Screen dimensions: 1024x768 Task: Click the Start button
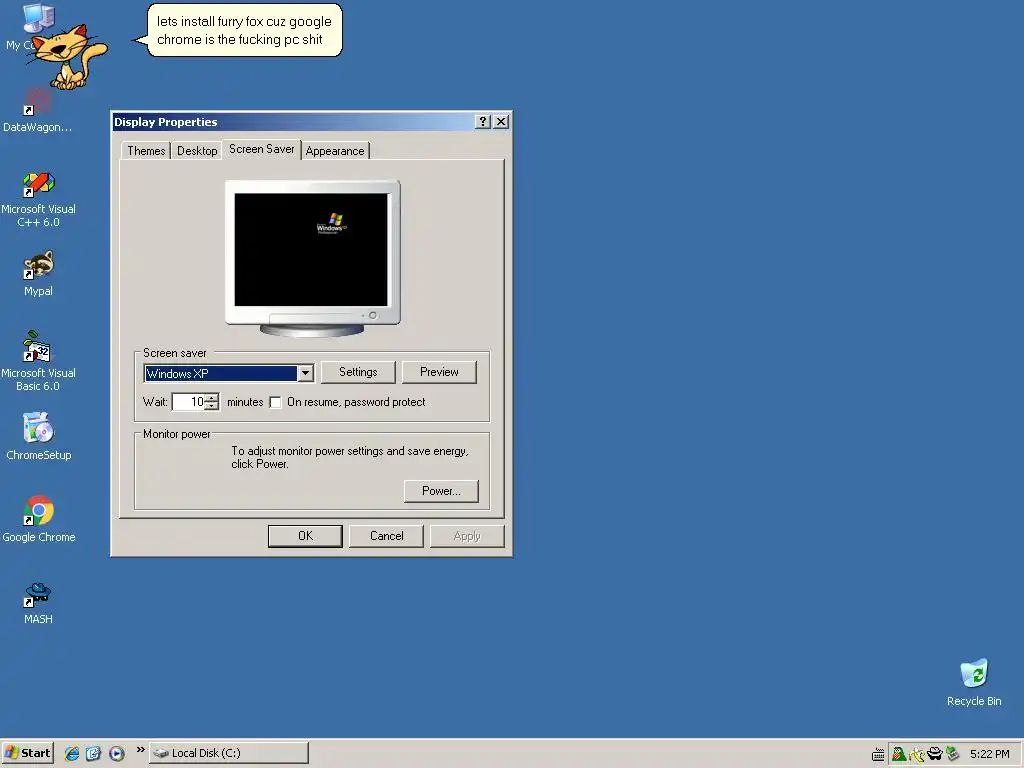[27, 753]
